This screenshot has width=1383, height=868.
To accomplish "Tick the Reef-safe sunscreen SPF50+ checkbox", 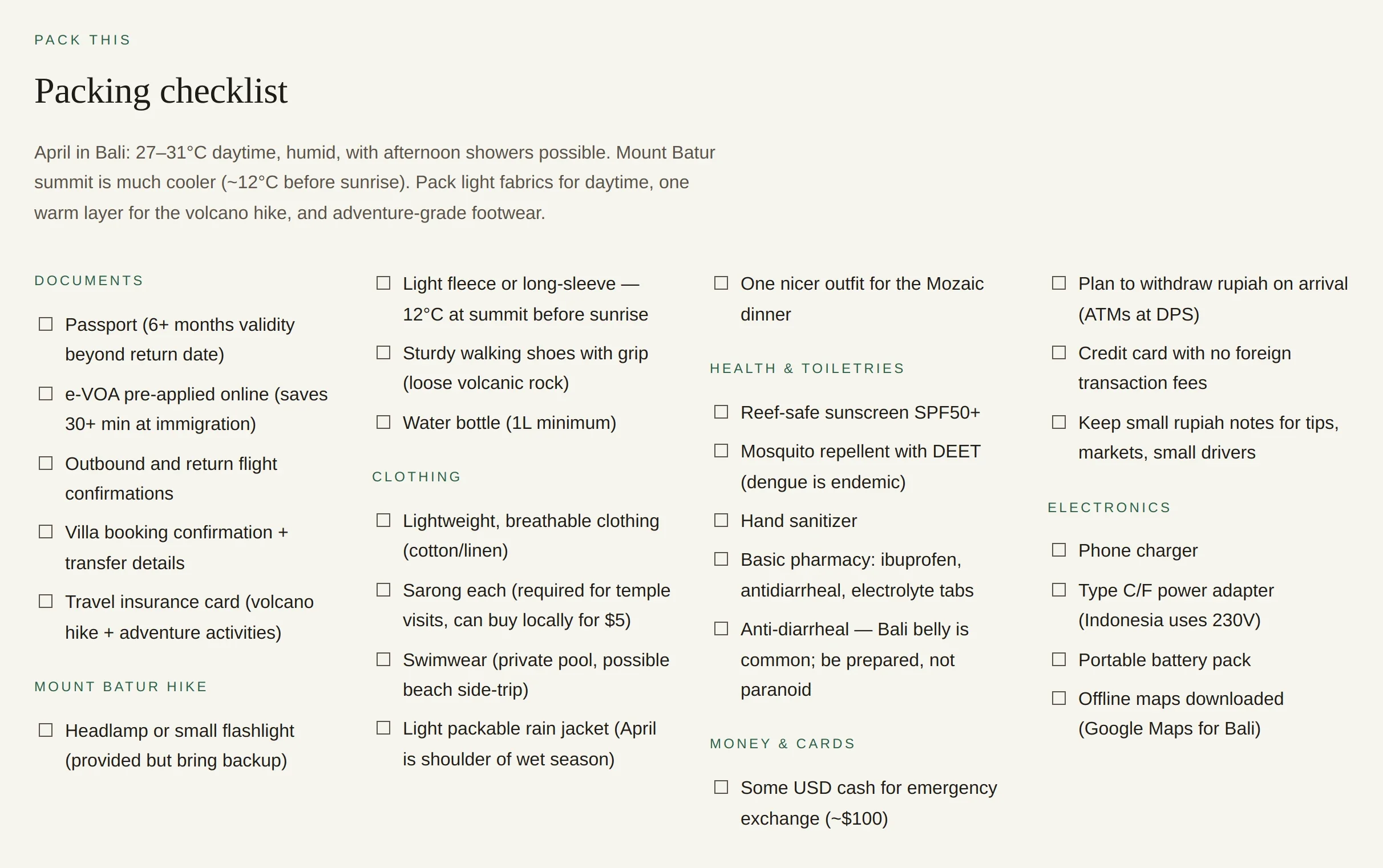I will click(721, 412).
